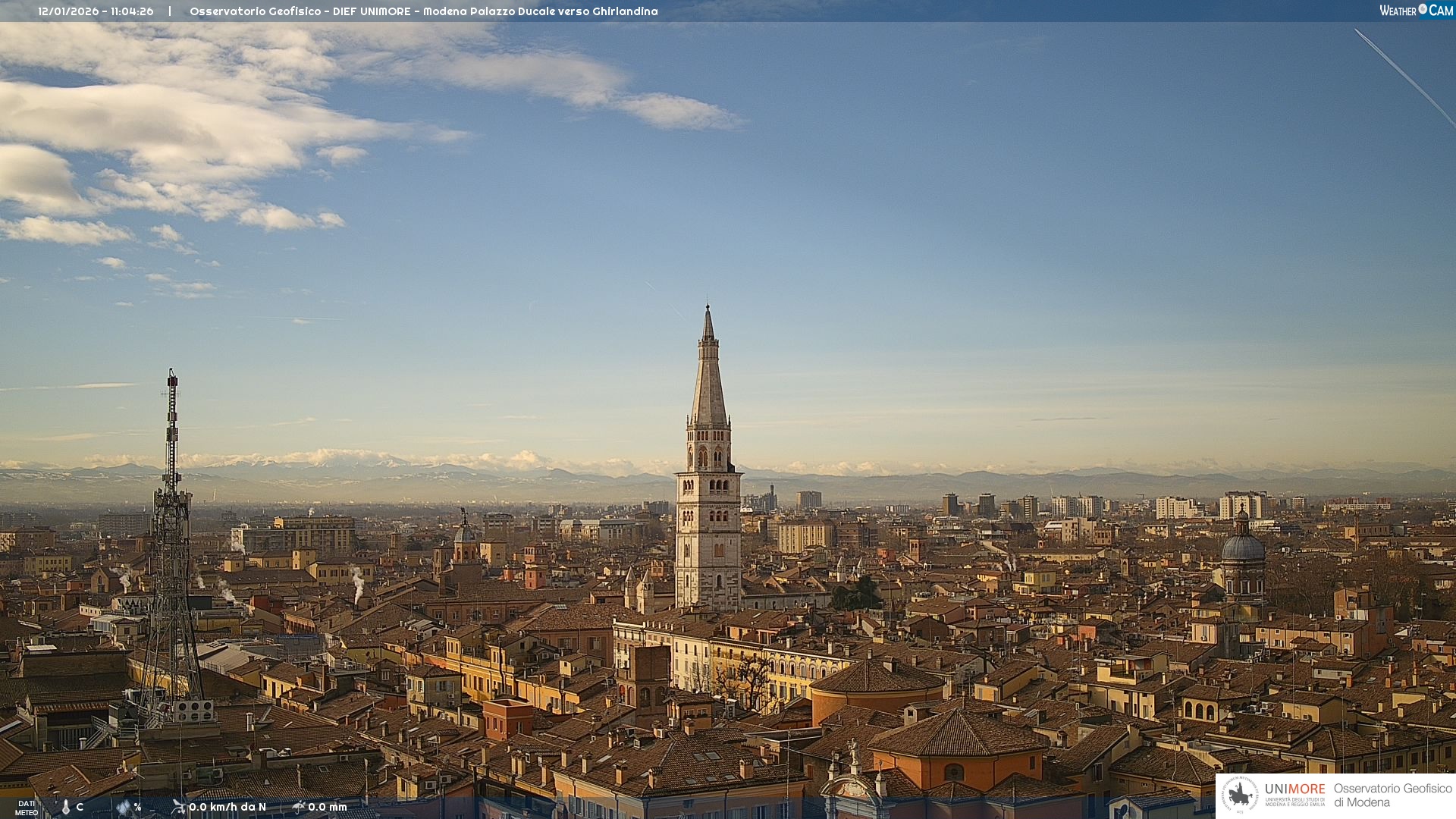Click the 0.0 km/h da N wind reading
Viewport: 1456px width, 819px height.
pos(227,807)
